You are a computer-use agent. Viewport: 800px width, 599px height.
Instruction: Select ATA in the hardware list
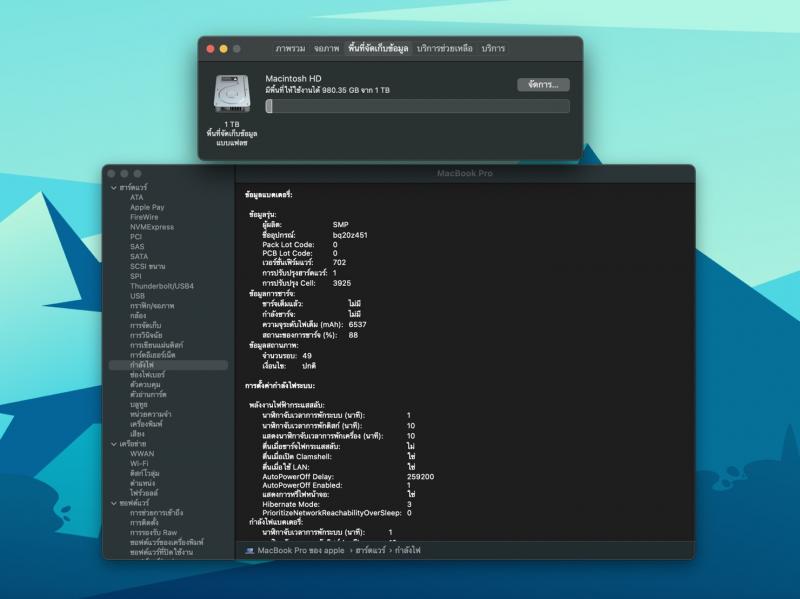point(137,197)
